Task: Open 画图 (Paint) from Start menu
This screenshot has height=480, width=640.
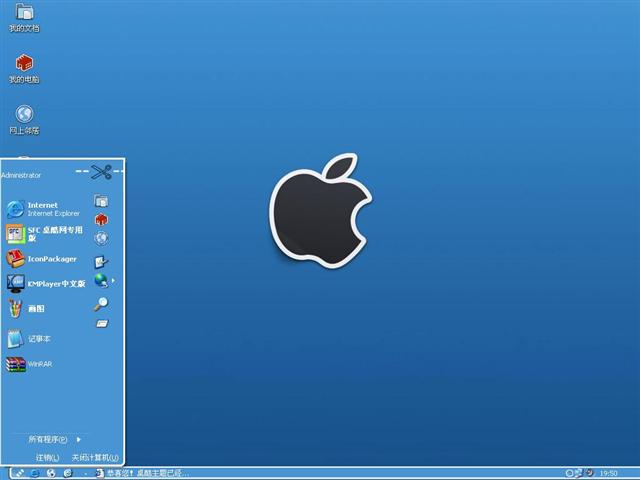Action: (x=26, y=309)
